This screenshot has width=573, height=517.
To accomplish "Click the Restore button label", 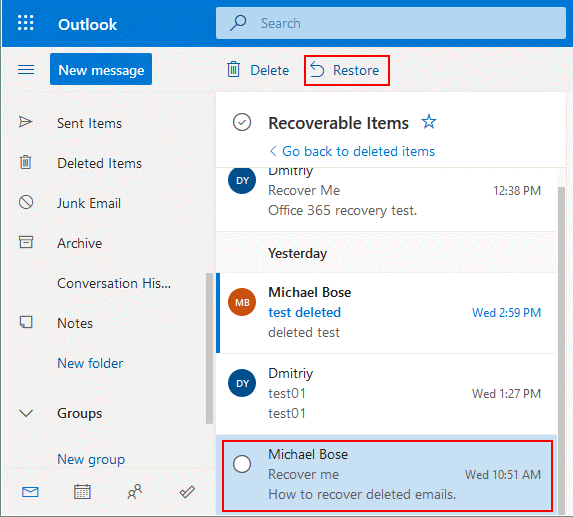I will click(x=356, y=70).
